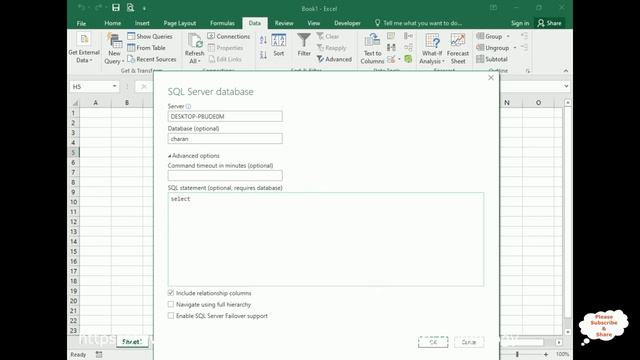
Task: Open the Outline dialog launcher
Action: (x=528, y=71)
